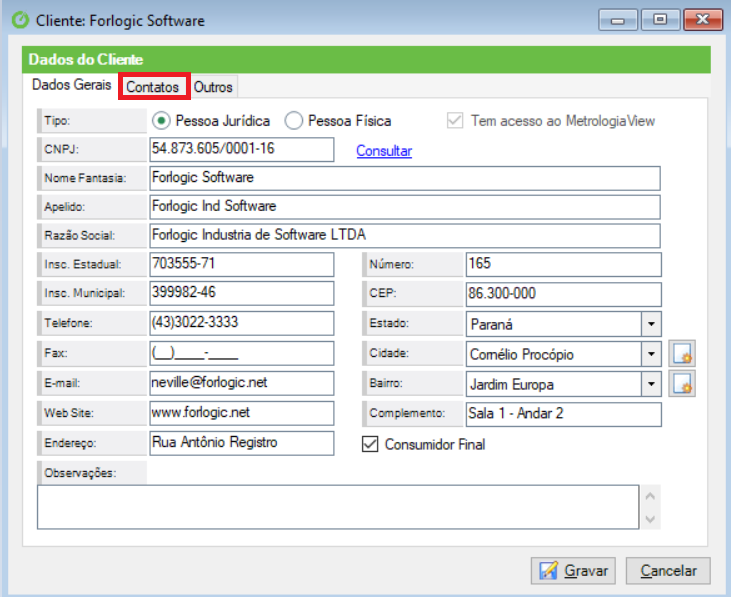
Task: Save the client with Gravar button
Action: point(573,570)
